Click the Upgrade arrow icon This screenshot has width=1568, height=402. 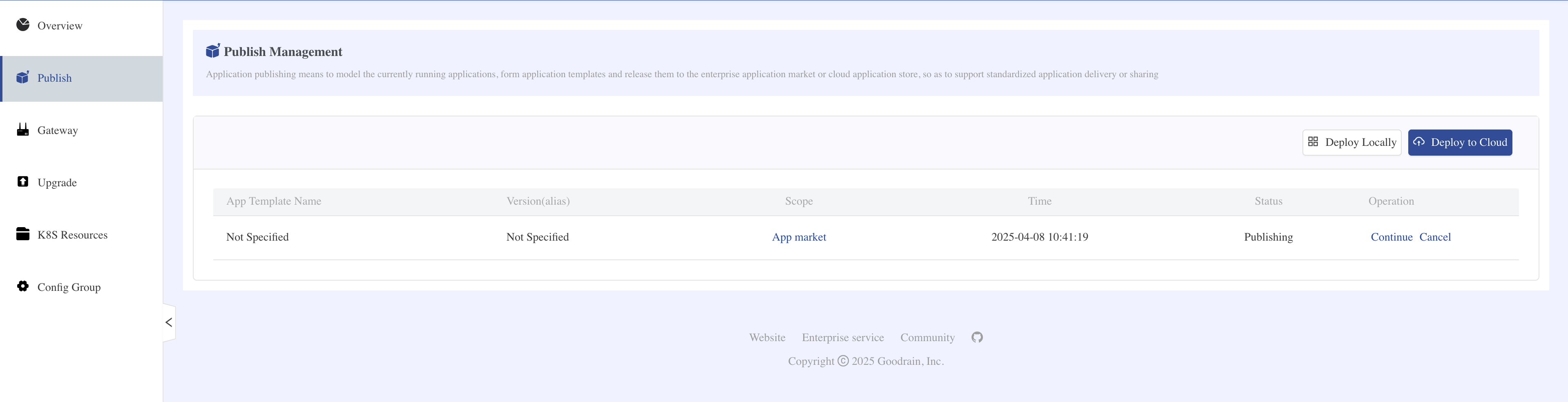click(x=22, y=181)
